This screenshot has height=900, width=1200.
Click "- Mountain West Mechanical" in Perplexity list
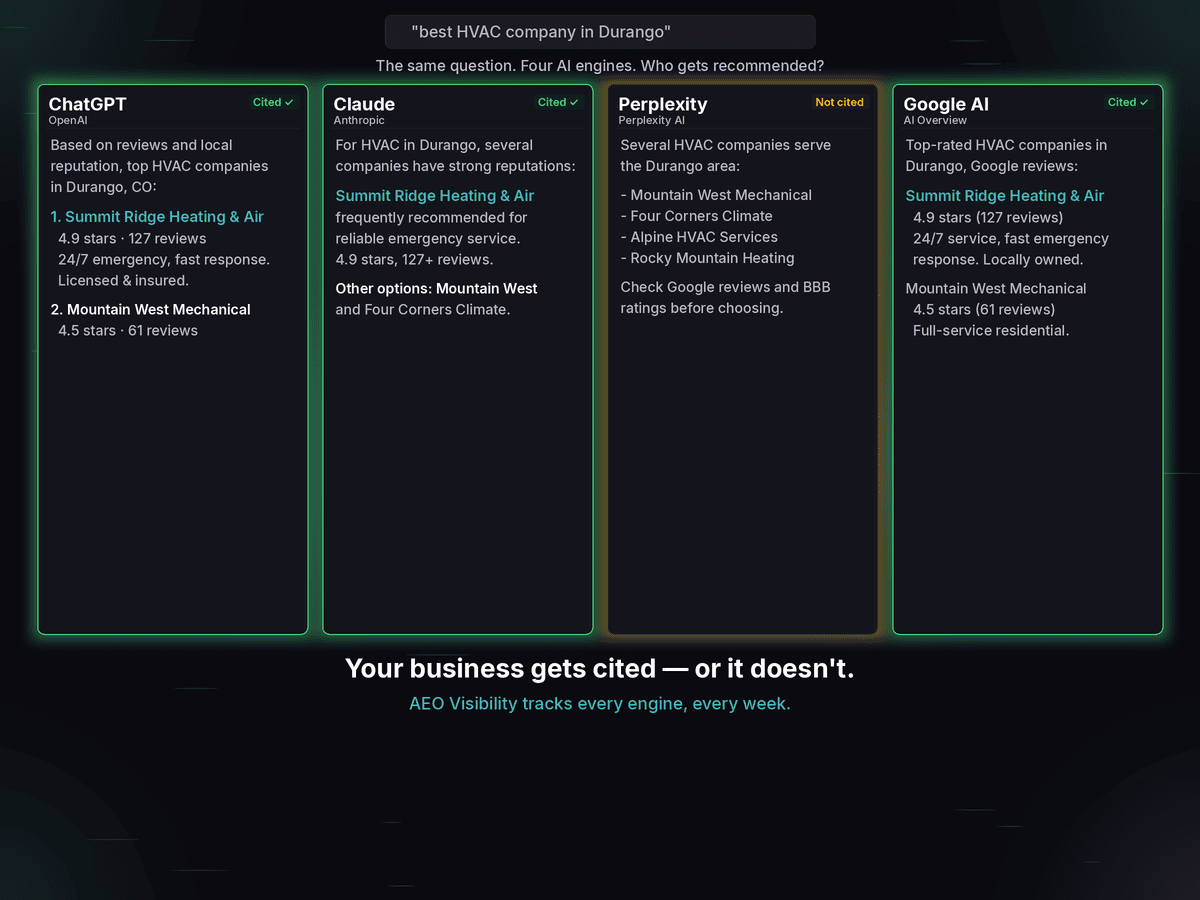[x=716, y=195]
